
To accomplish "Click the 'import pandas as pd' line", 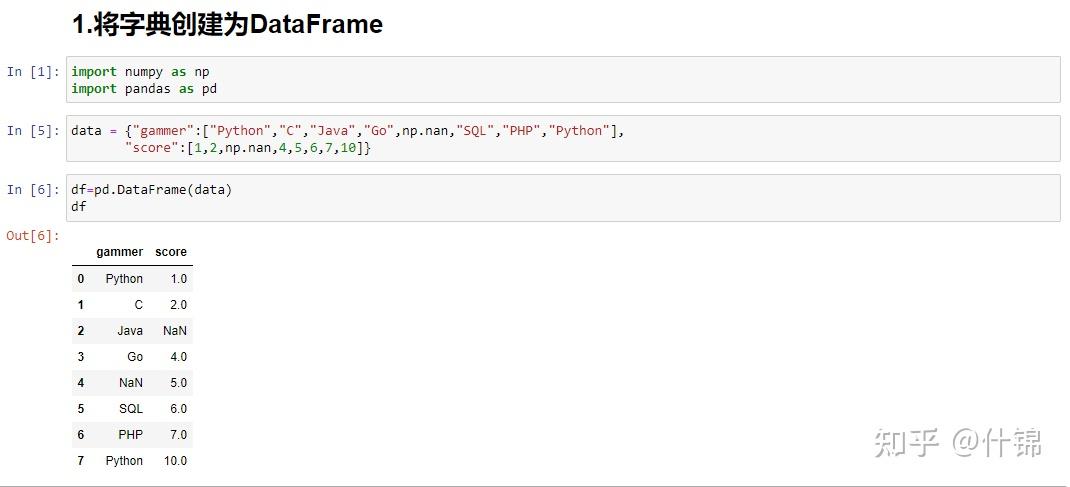I will [x=144, y=89].
